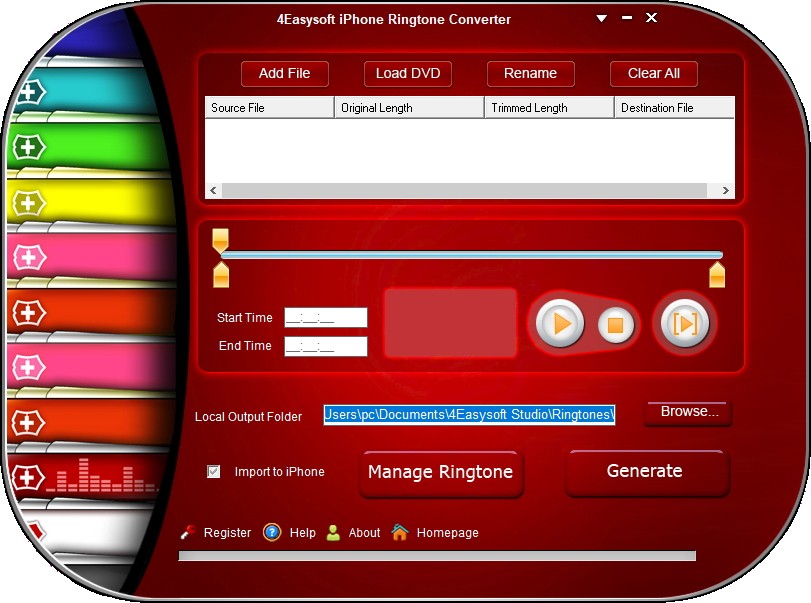Screen dimensions: 811x603
Task: Click the Homepage house icon
Action: 400,532
